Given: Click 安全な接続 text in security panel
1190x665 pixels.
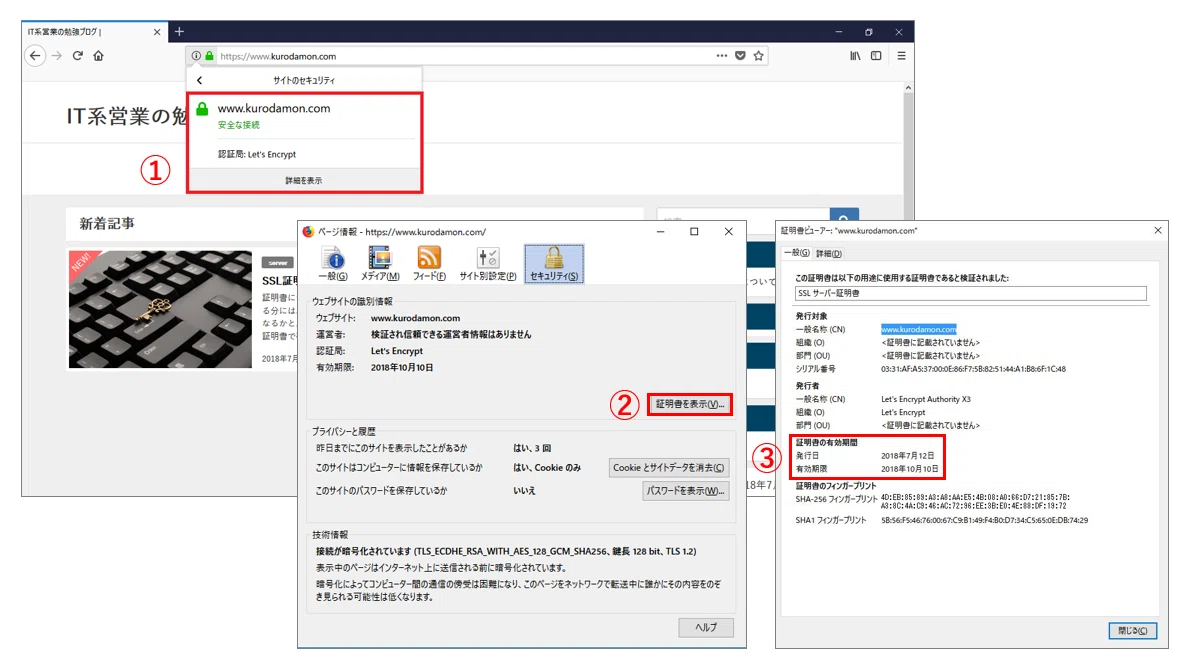Looking at the screenshot, I should coord(238,125).
